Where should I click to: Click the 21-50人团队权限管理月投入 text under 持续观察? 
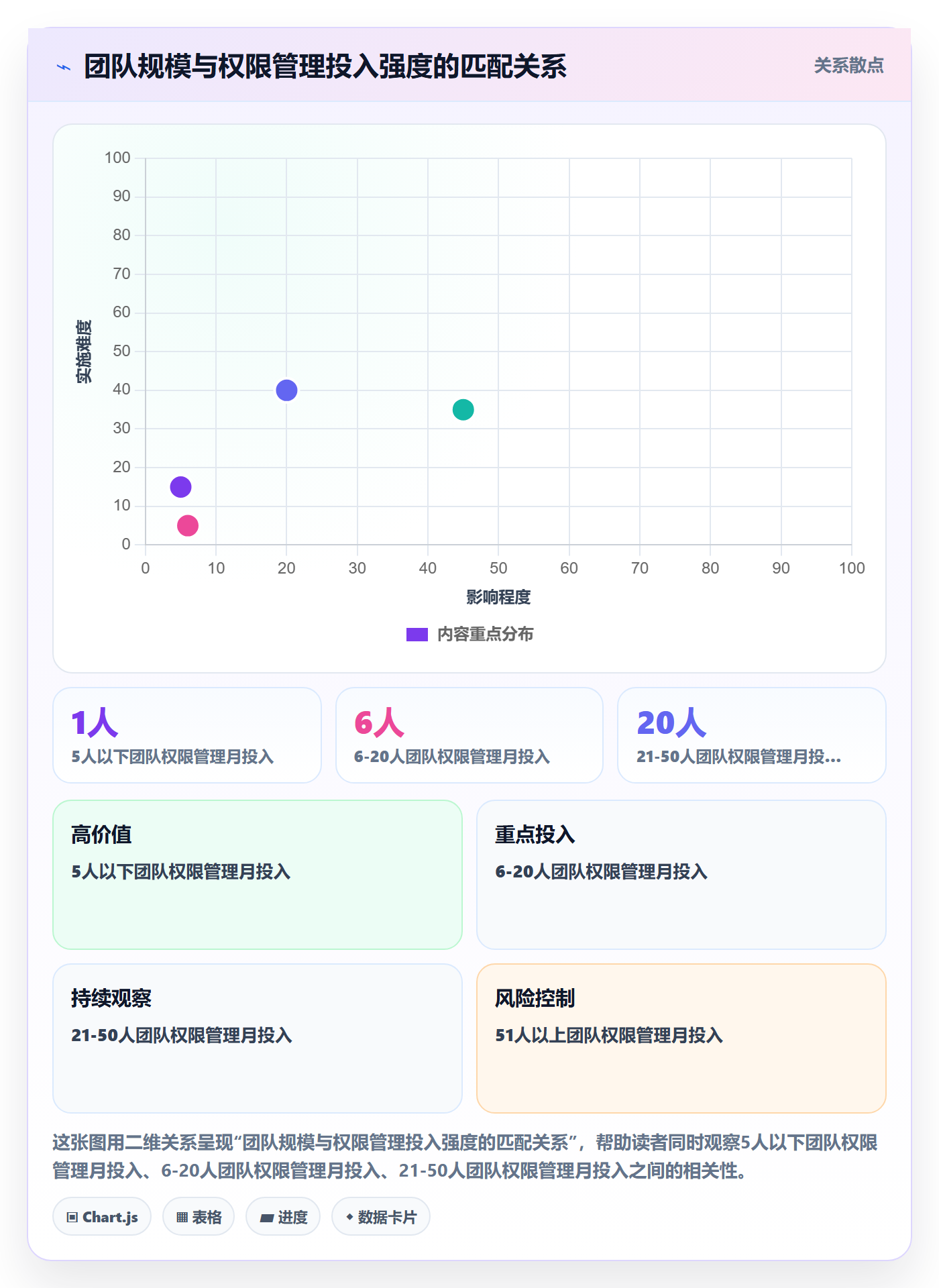click(182, 1035)
